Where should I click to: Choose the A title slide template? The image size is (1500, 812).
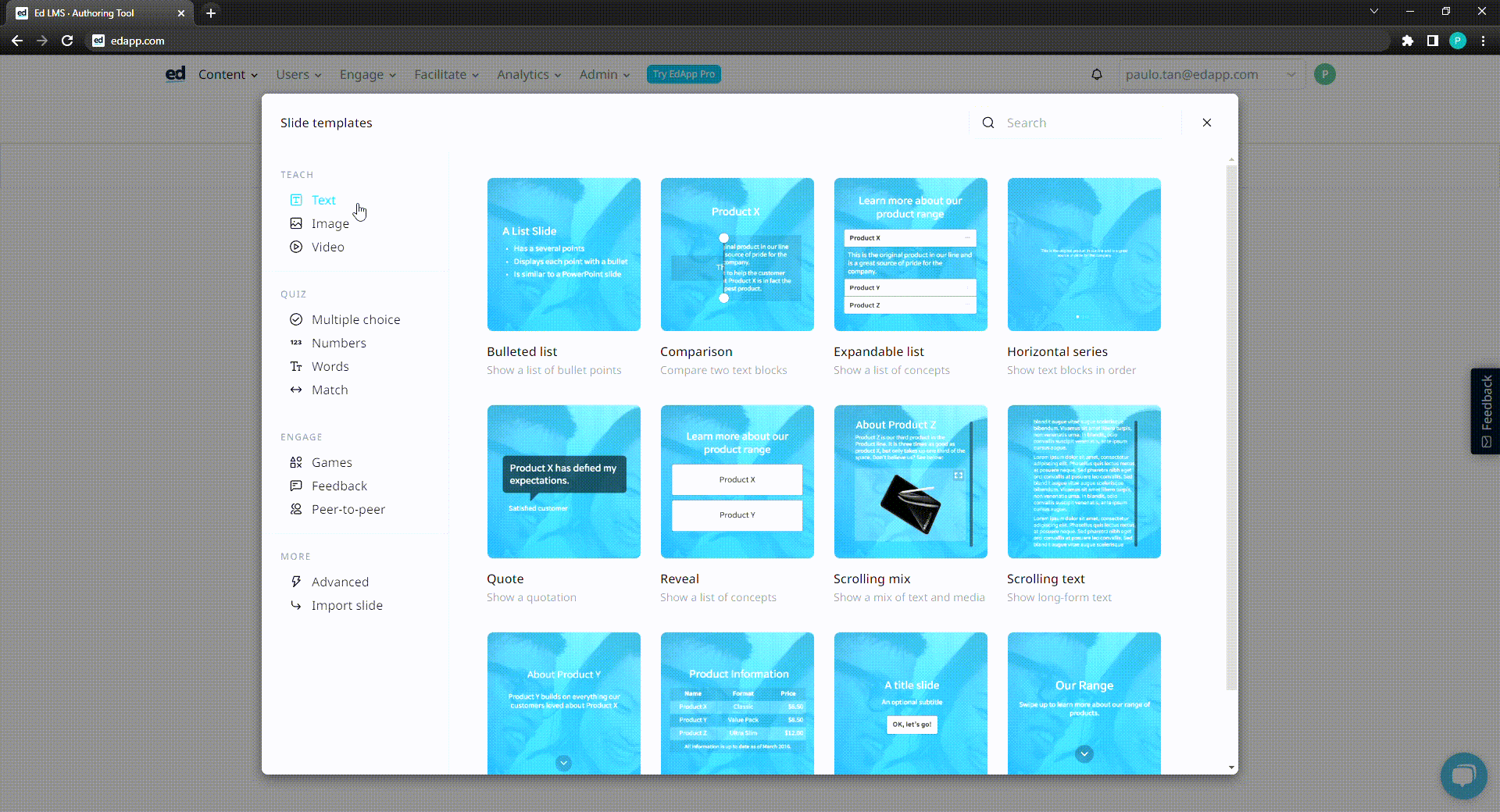[x=911, y=703]
